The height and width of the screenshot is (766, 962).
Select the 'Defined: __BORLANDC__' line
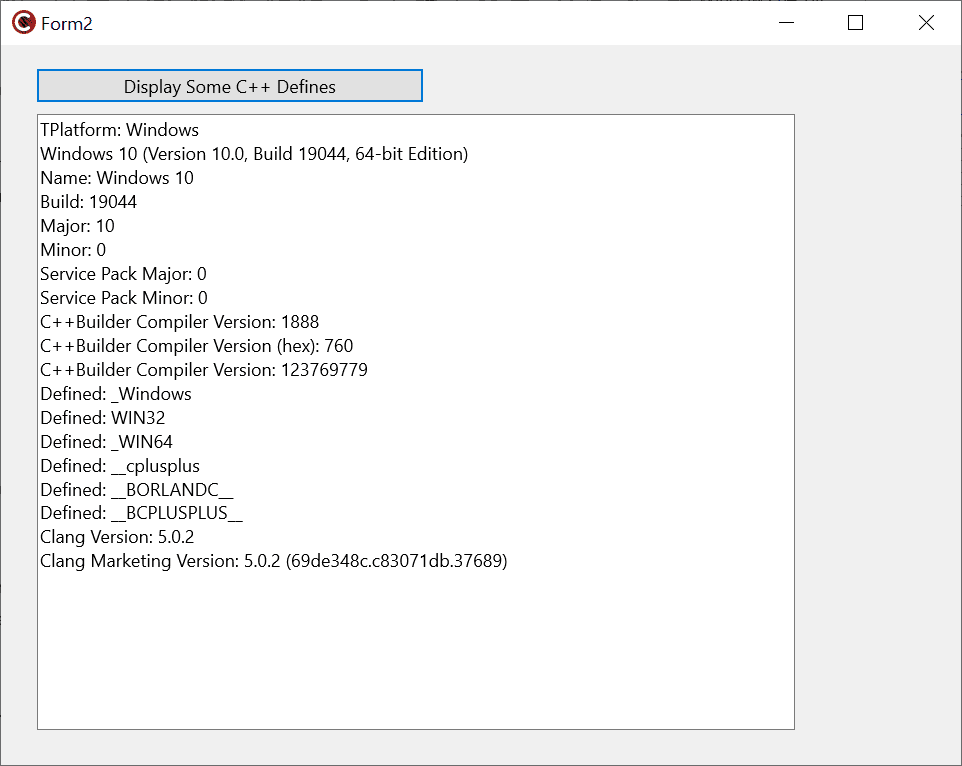pos(137,489)
